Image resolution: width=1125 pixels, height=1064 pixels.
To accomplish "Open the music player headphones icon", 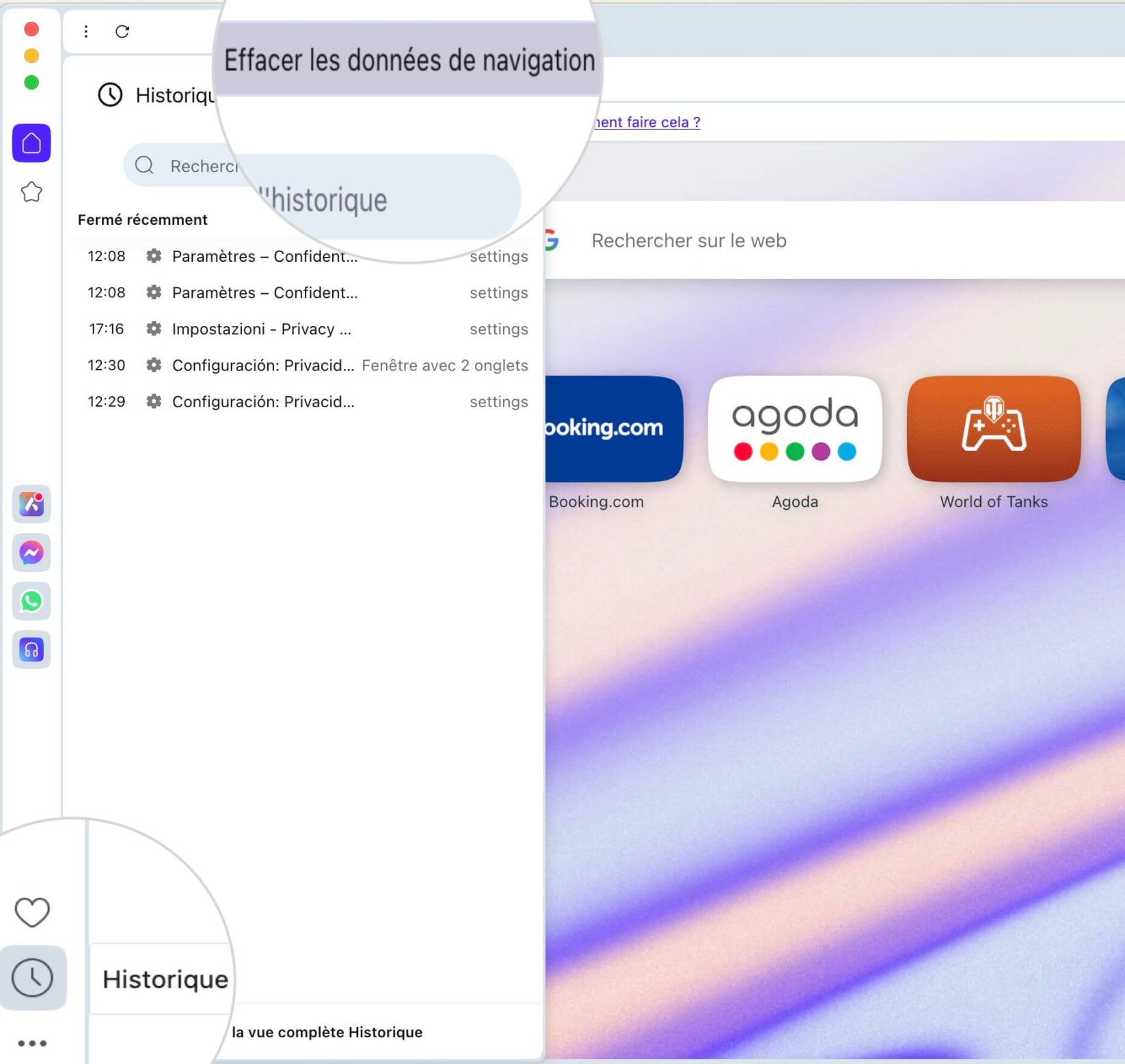I will [31, 649].
